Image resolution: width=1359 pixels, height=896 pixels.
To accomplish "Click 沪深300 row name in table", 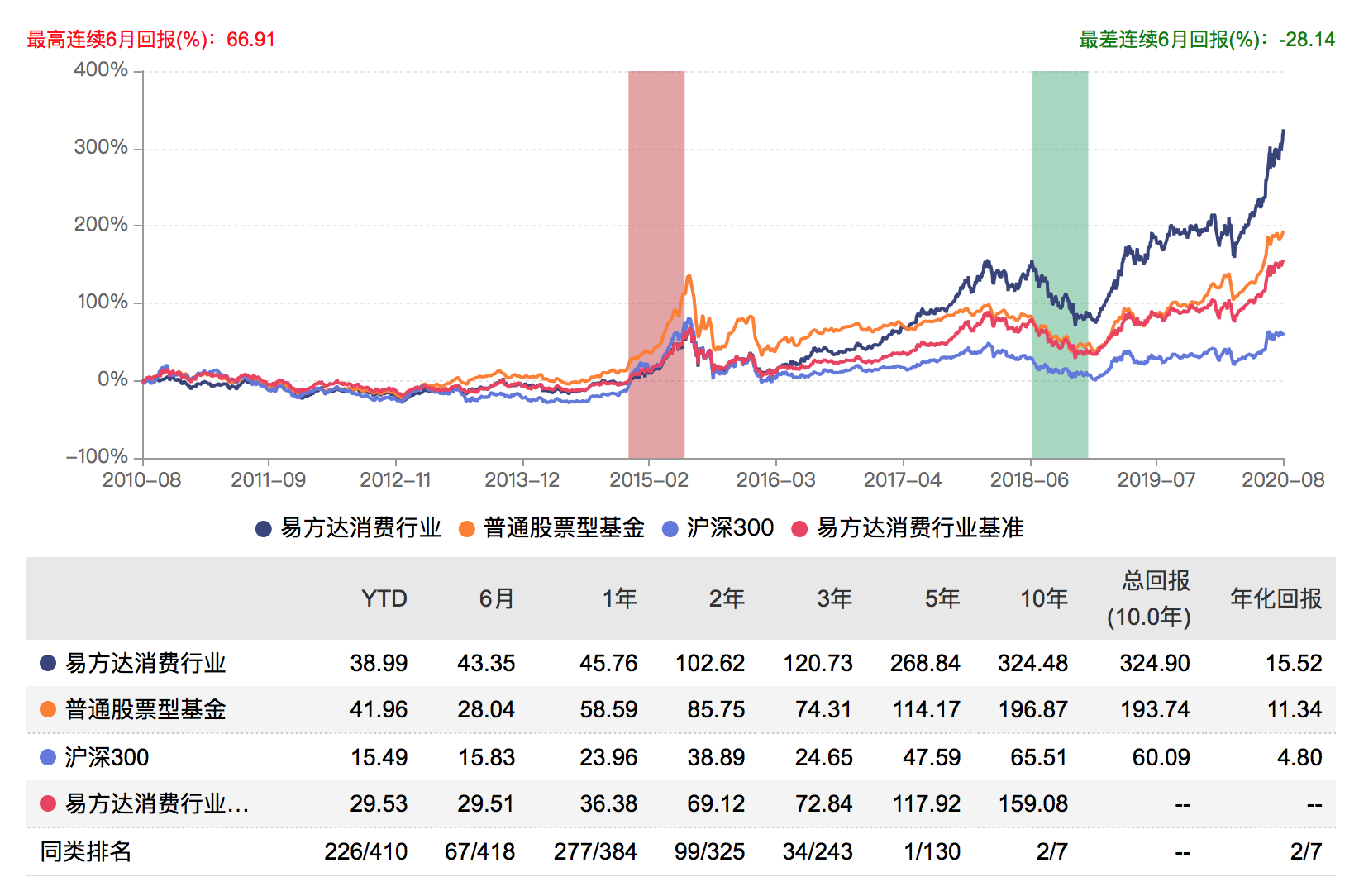I will [107, 757].
